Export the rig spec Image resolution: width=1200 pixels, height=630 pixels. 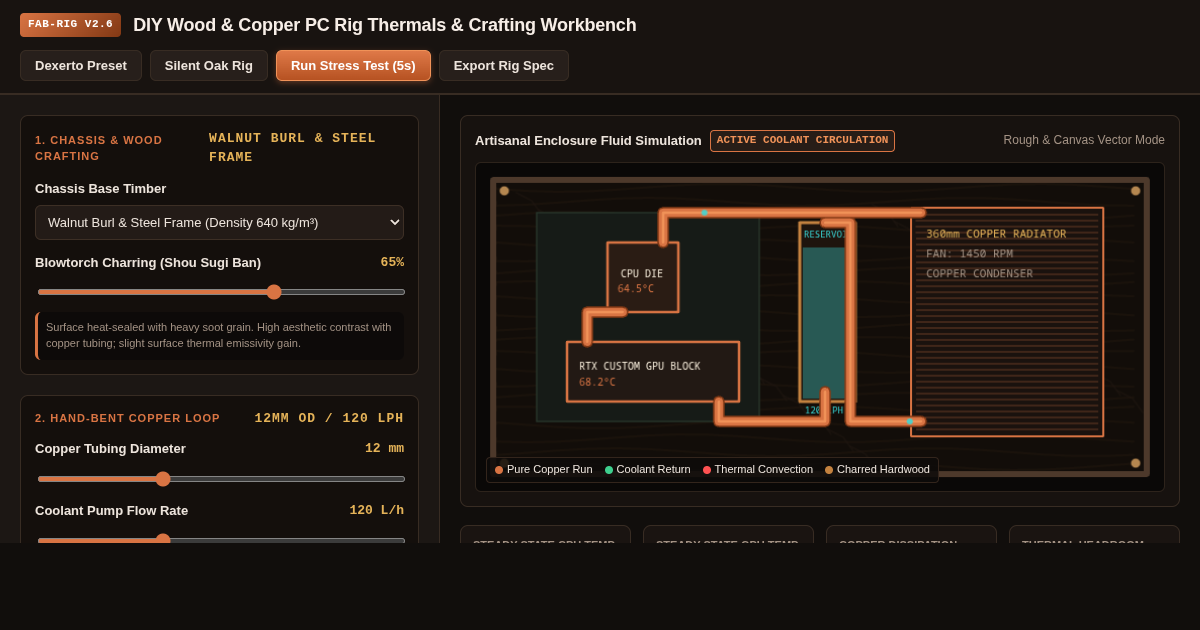click(x=504, y=66)
